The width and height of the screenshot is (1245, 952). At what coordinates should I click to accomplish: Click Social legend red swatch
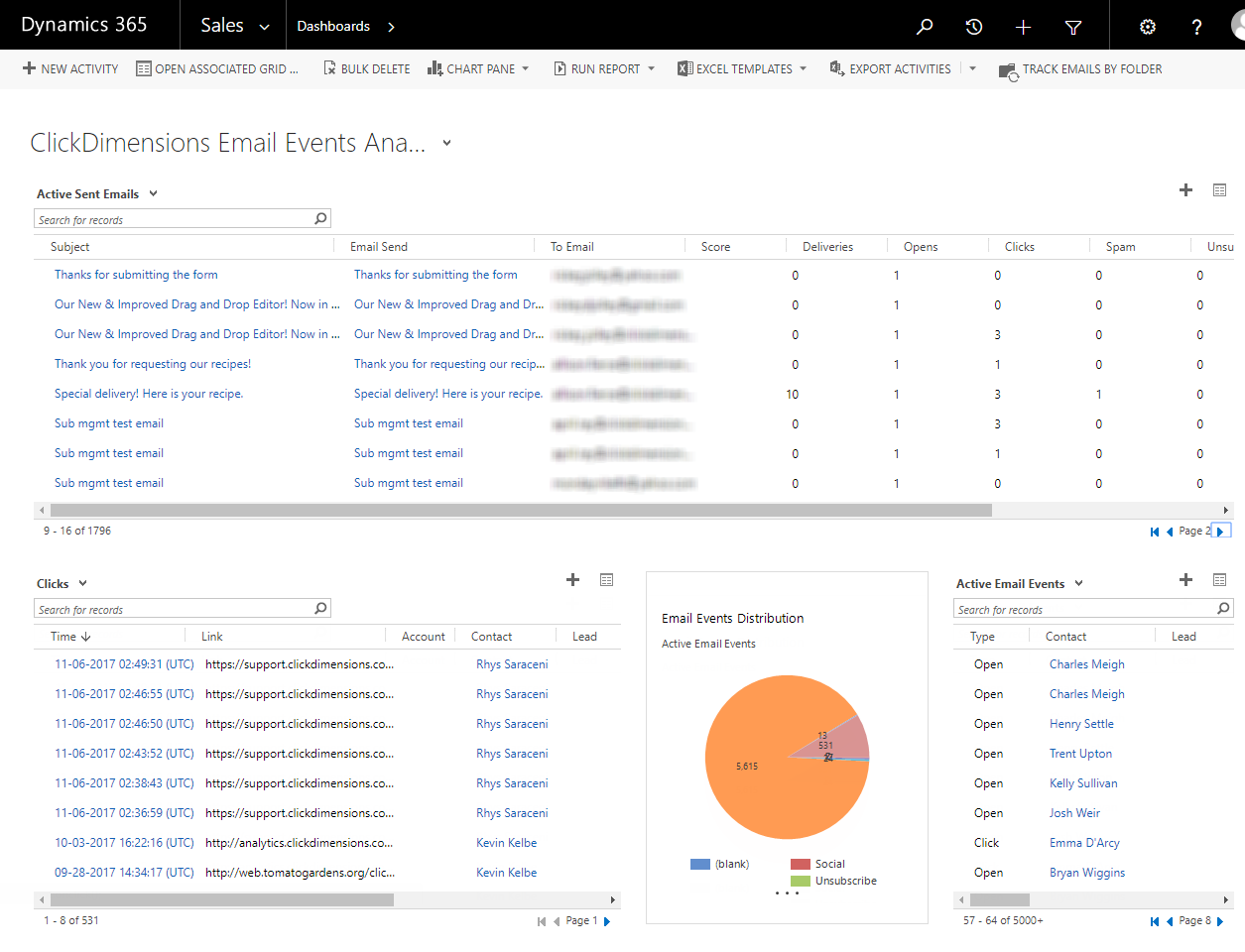[801, 865]
